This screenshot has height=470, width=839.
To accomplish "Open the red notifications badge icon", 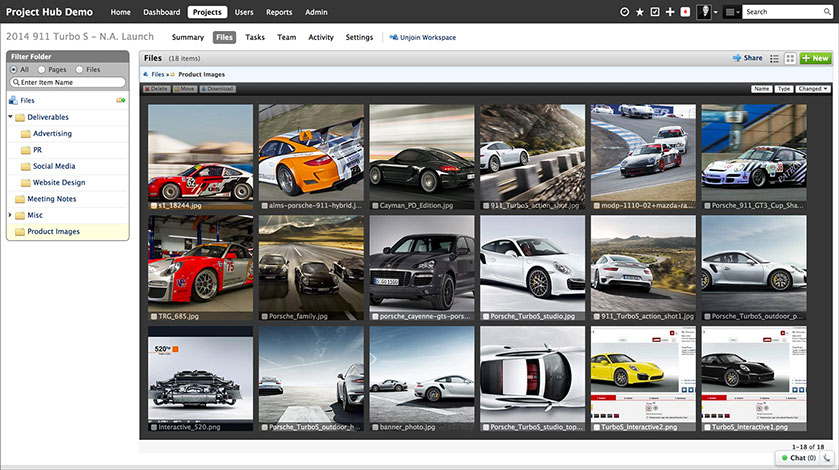I will [684, 12].
